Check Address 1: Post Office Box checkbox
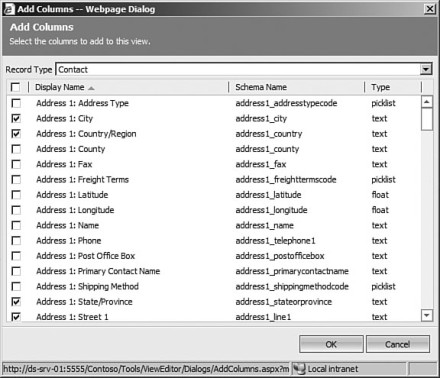This screenshot has width=440, height=378. click(x=16, y=256)
